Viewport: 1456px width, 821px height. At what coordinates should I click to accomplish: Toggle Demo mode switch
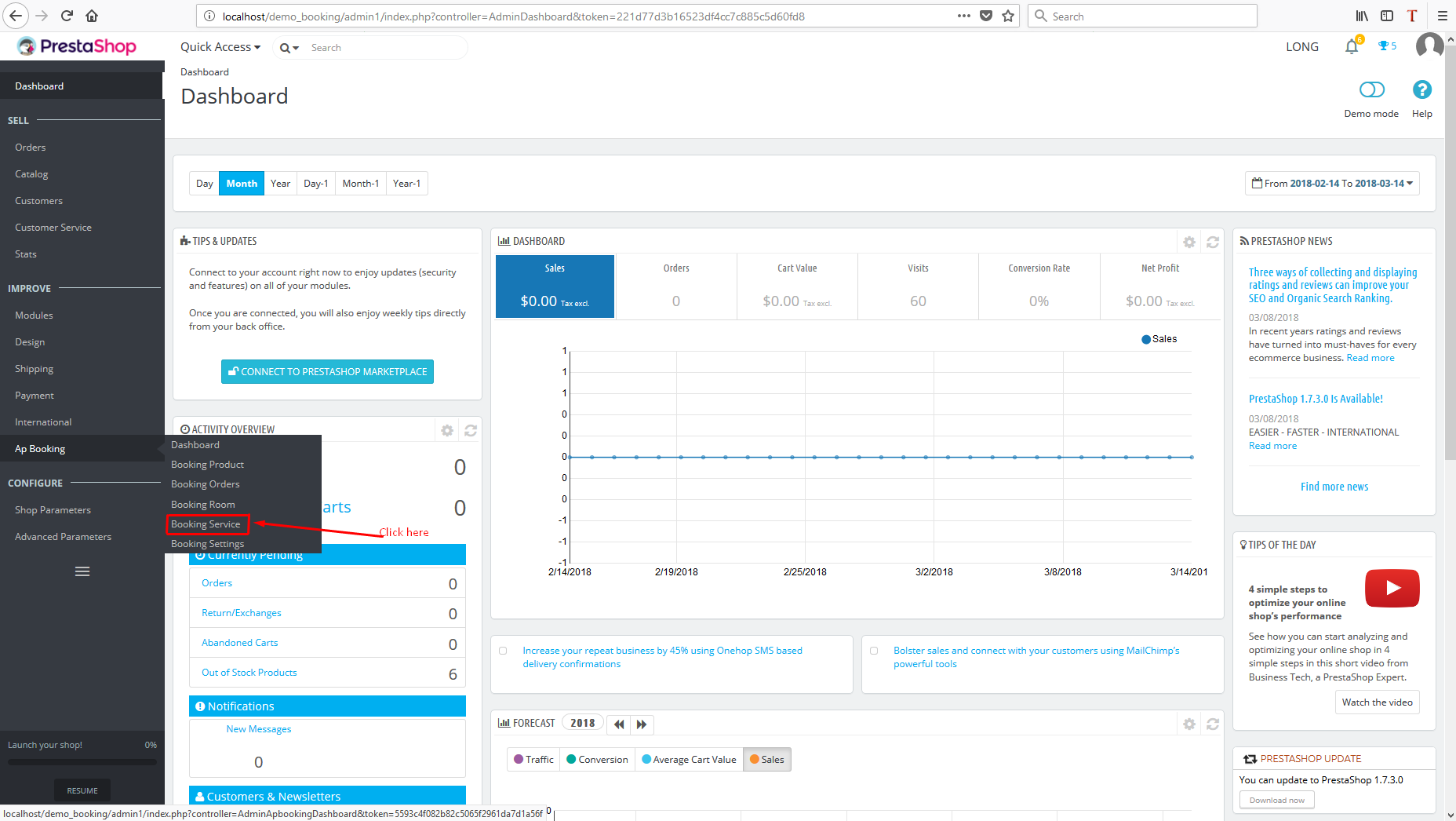(x=1372, y=89)
